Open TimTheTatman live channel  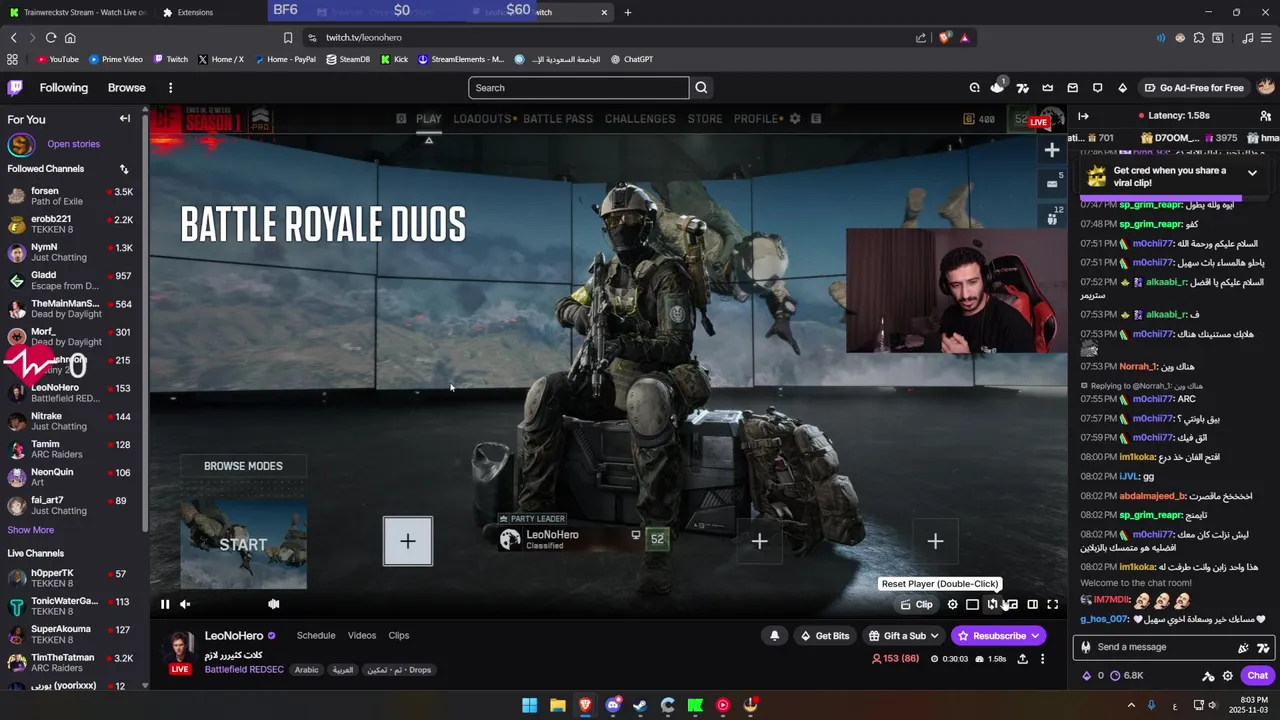pyautogui.click(x=70, y=663)
